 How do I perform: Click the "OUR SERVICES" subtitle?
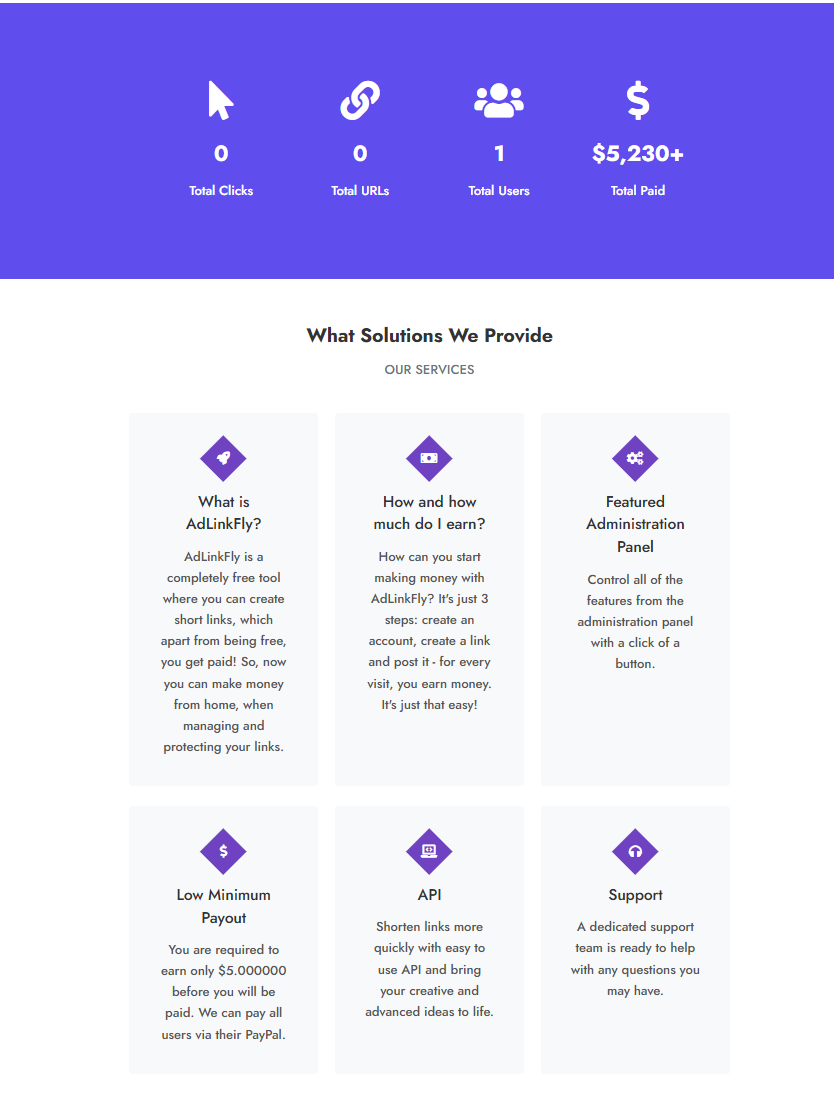tap(429, 370)
